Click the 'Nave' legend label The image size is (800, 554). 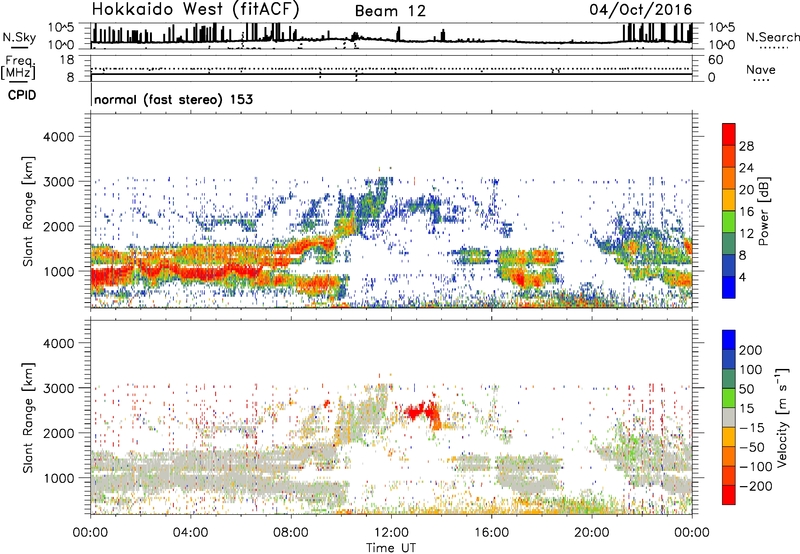pyautogui.click(x=761, y=70)
